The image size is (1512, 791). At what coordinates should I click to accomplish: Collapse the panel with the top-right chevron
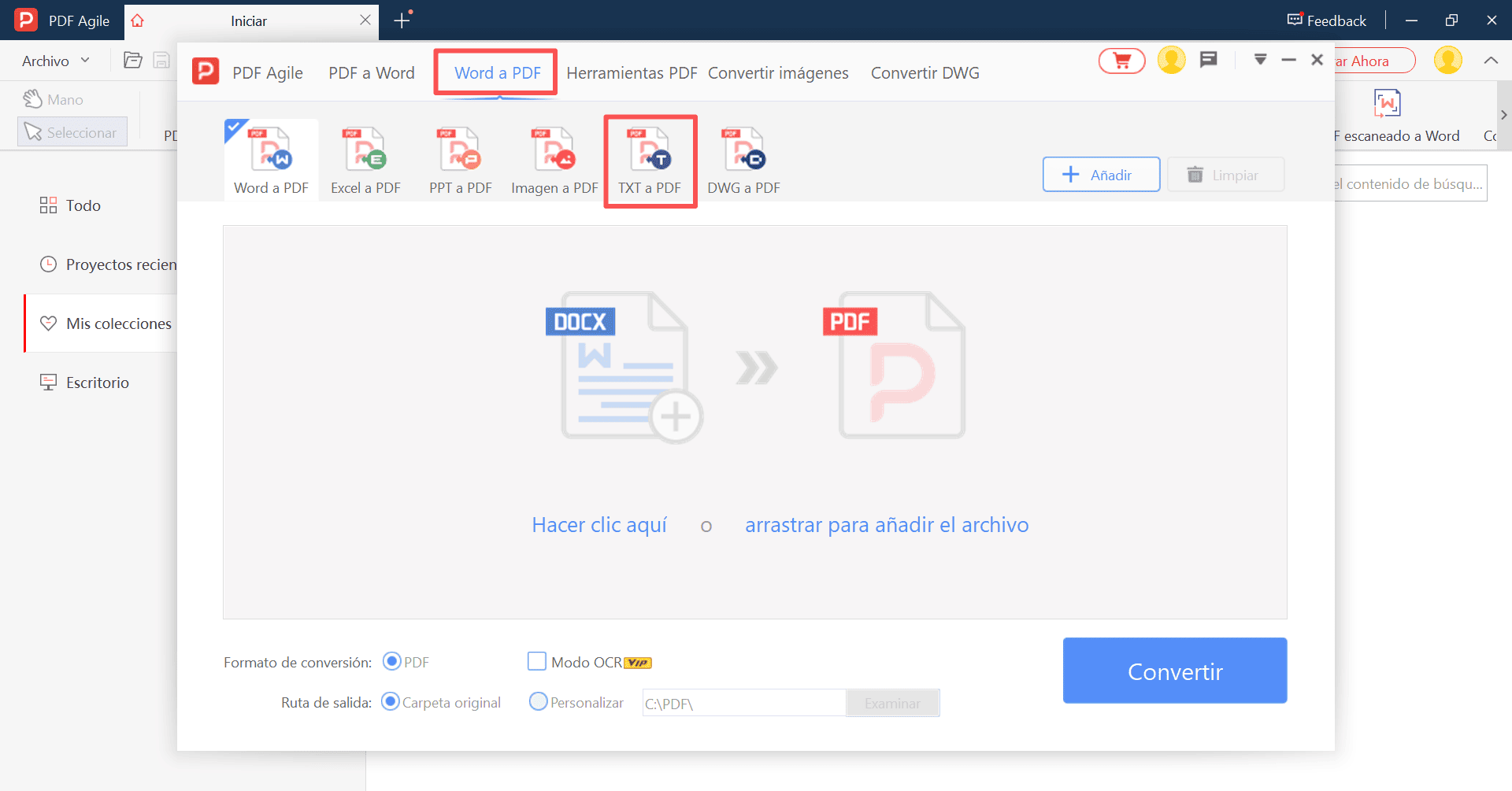1491,60
